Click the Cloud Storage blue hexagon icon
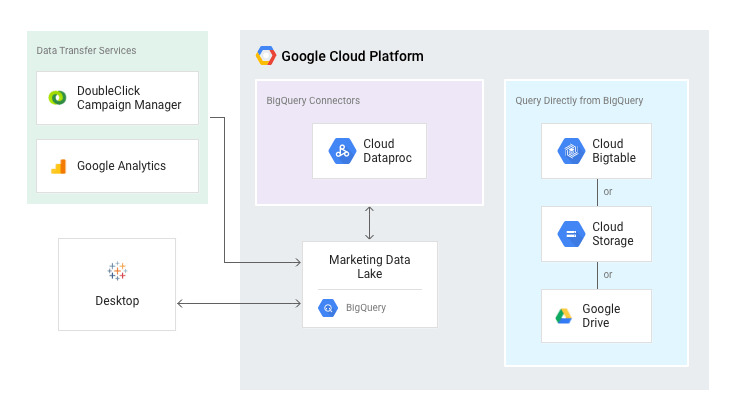The image size is (736, 410). [x=571, y=233]
